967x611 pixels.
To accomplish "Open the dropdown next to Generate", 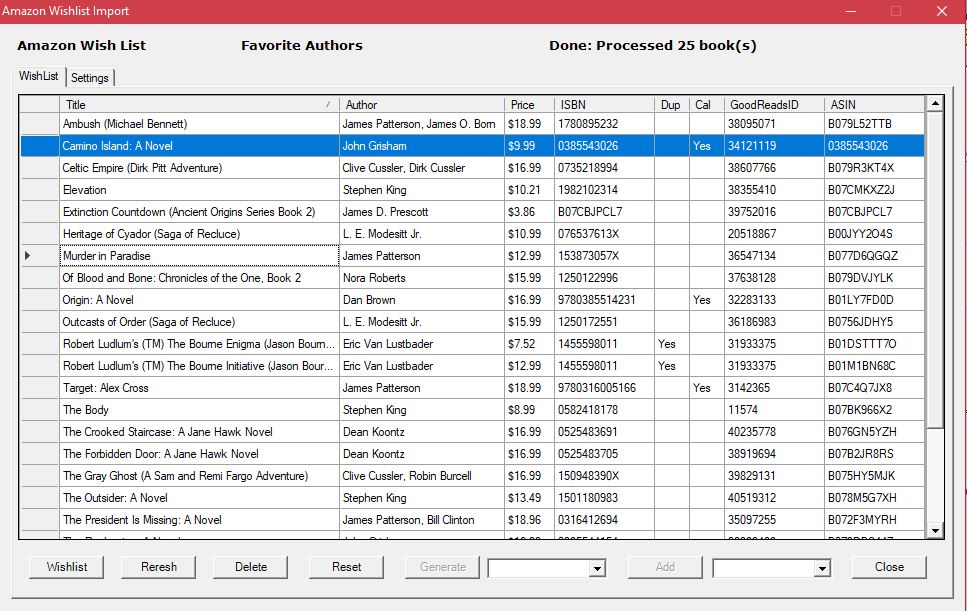I will click(x=597, y=568).
